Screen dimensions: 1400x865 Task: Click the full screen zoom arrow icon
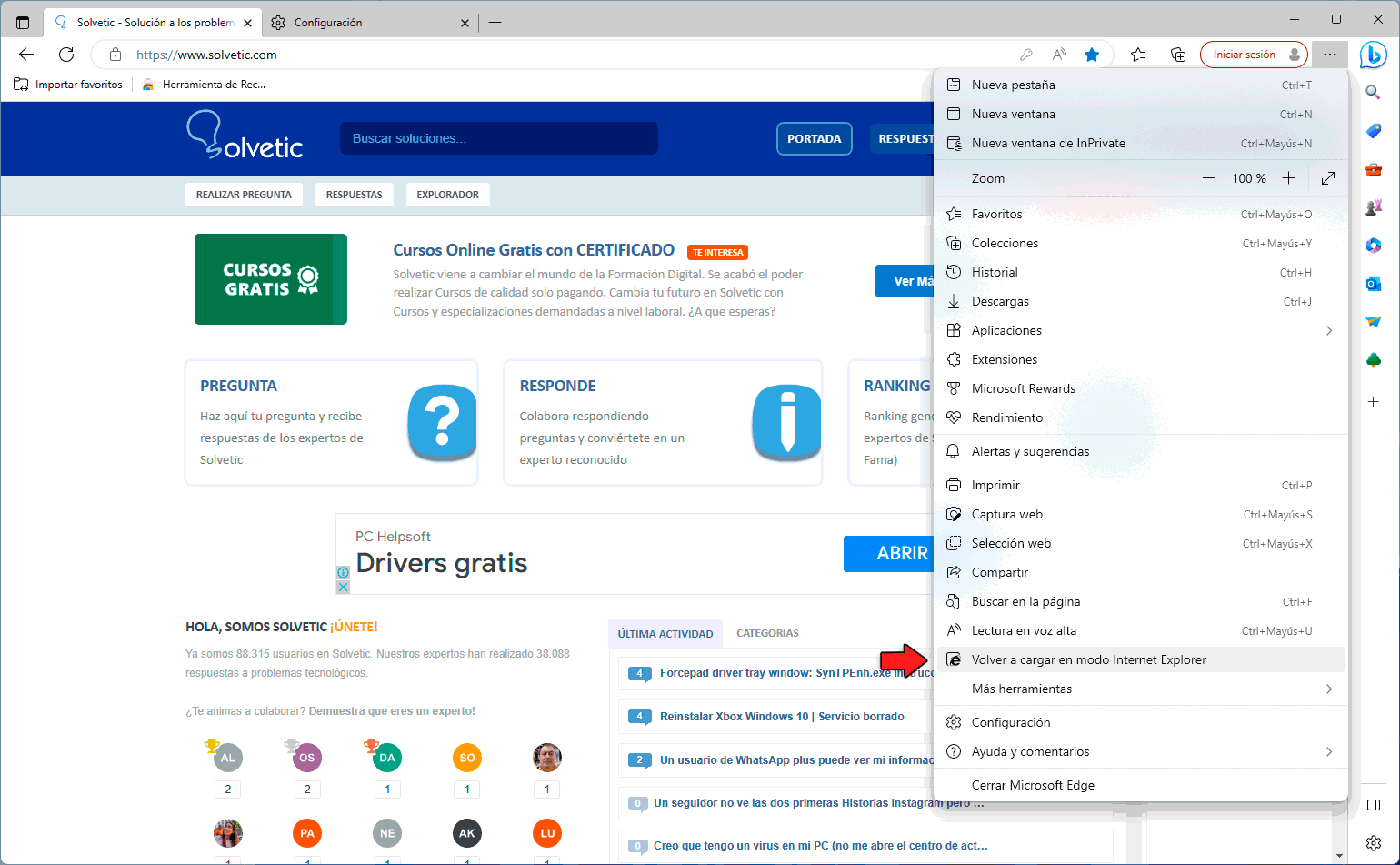click(x=1328, y=178)
